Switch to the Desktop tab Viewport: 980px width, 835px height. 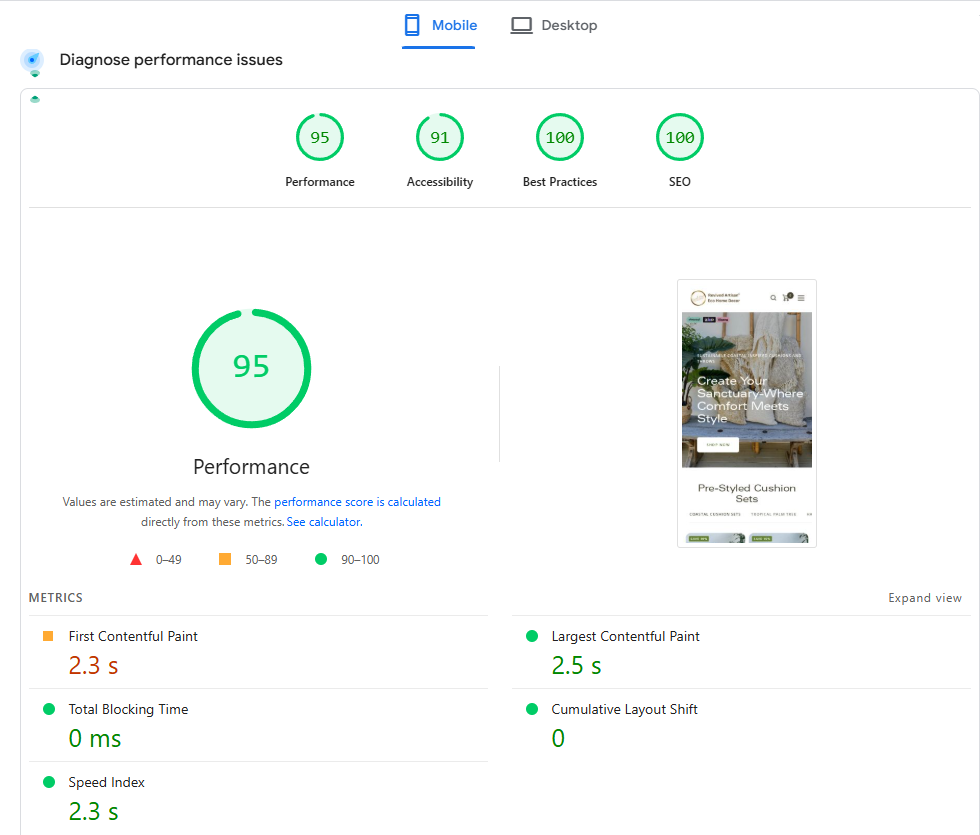[x=554, y=25]
